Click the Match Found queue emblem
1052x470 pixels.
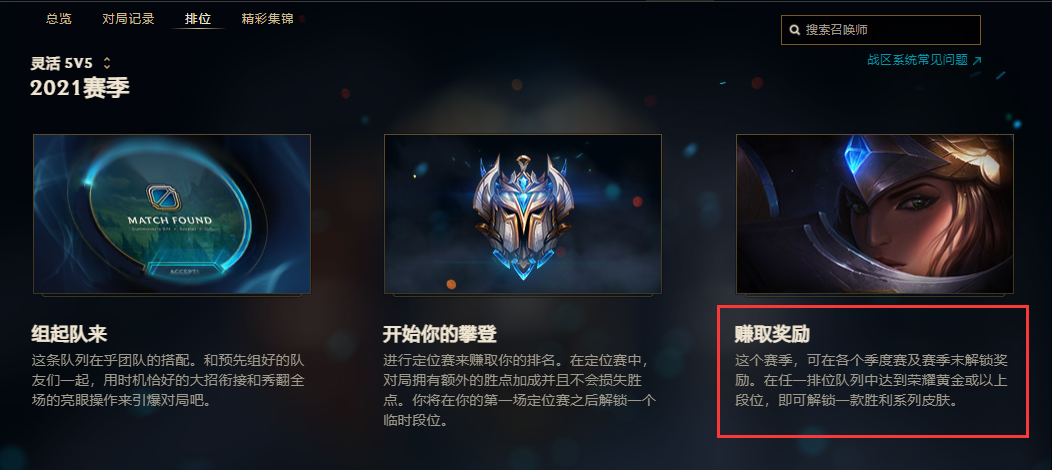pos(171,199)
